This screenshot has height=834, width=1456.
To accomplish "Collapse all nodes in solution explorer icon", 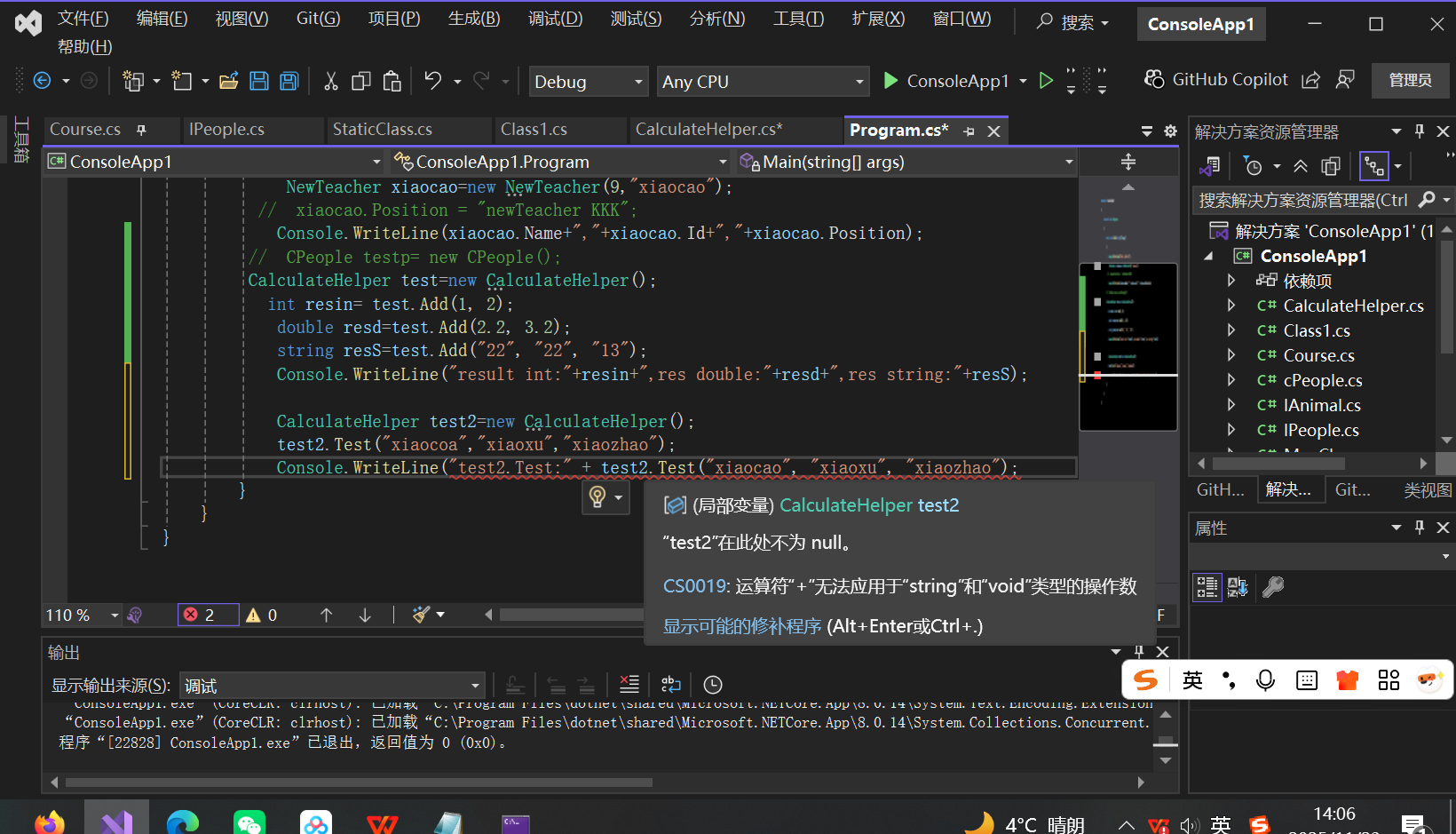I will (1301, 166).
